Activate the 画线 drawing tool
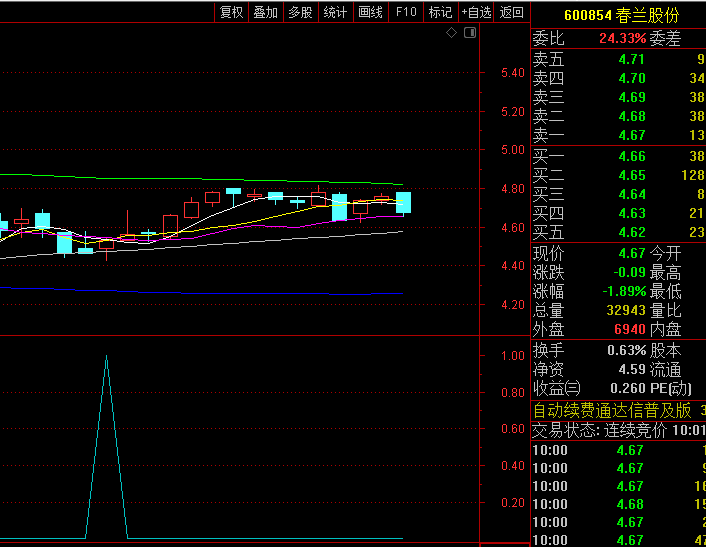The image size is (706, 547). (371, 12)
